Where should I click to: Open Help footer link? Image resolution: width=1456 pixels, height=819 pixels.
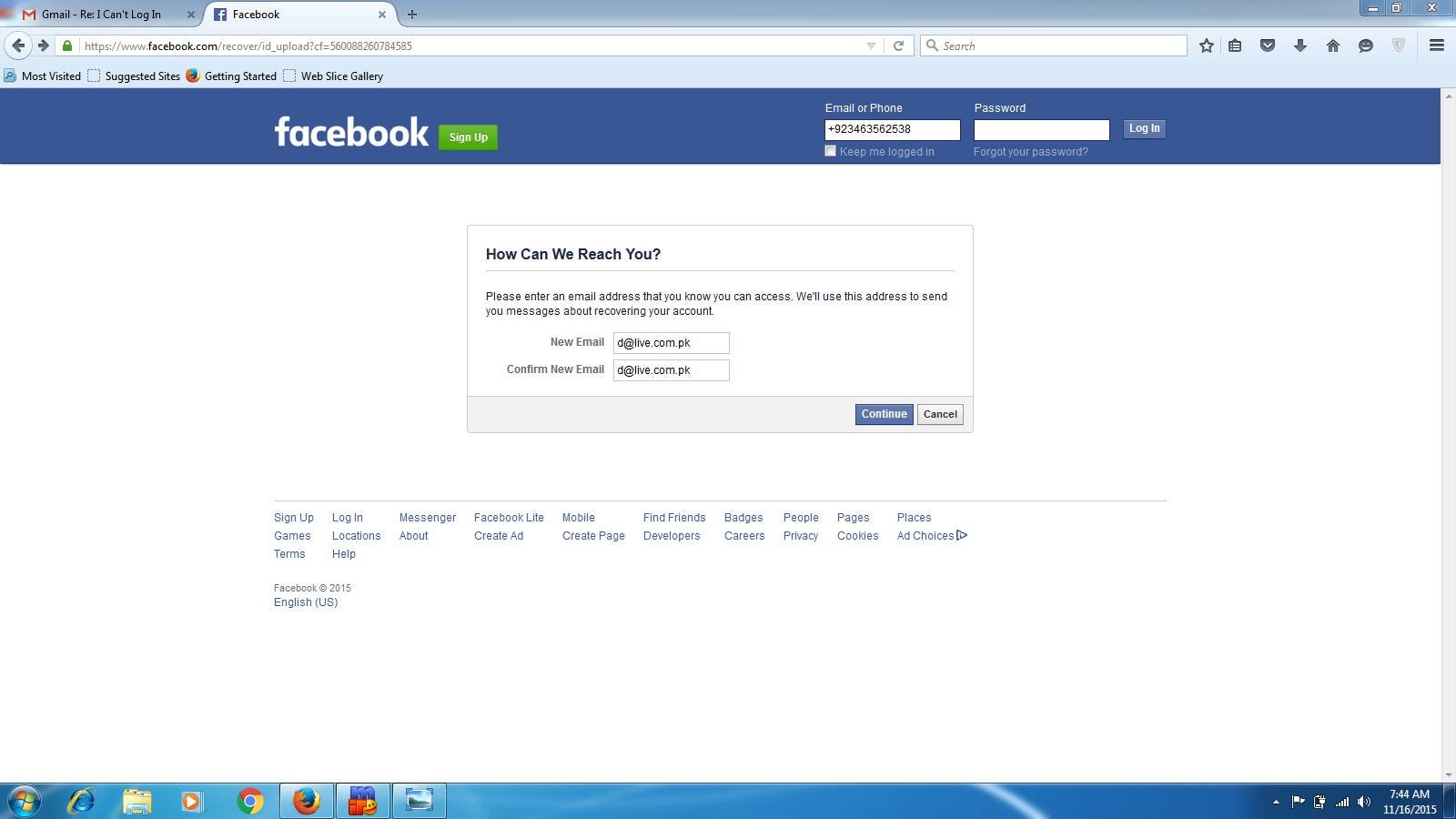(343, 554)
